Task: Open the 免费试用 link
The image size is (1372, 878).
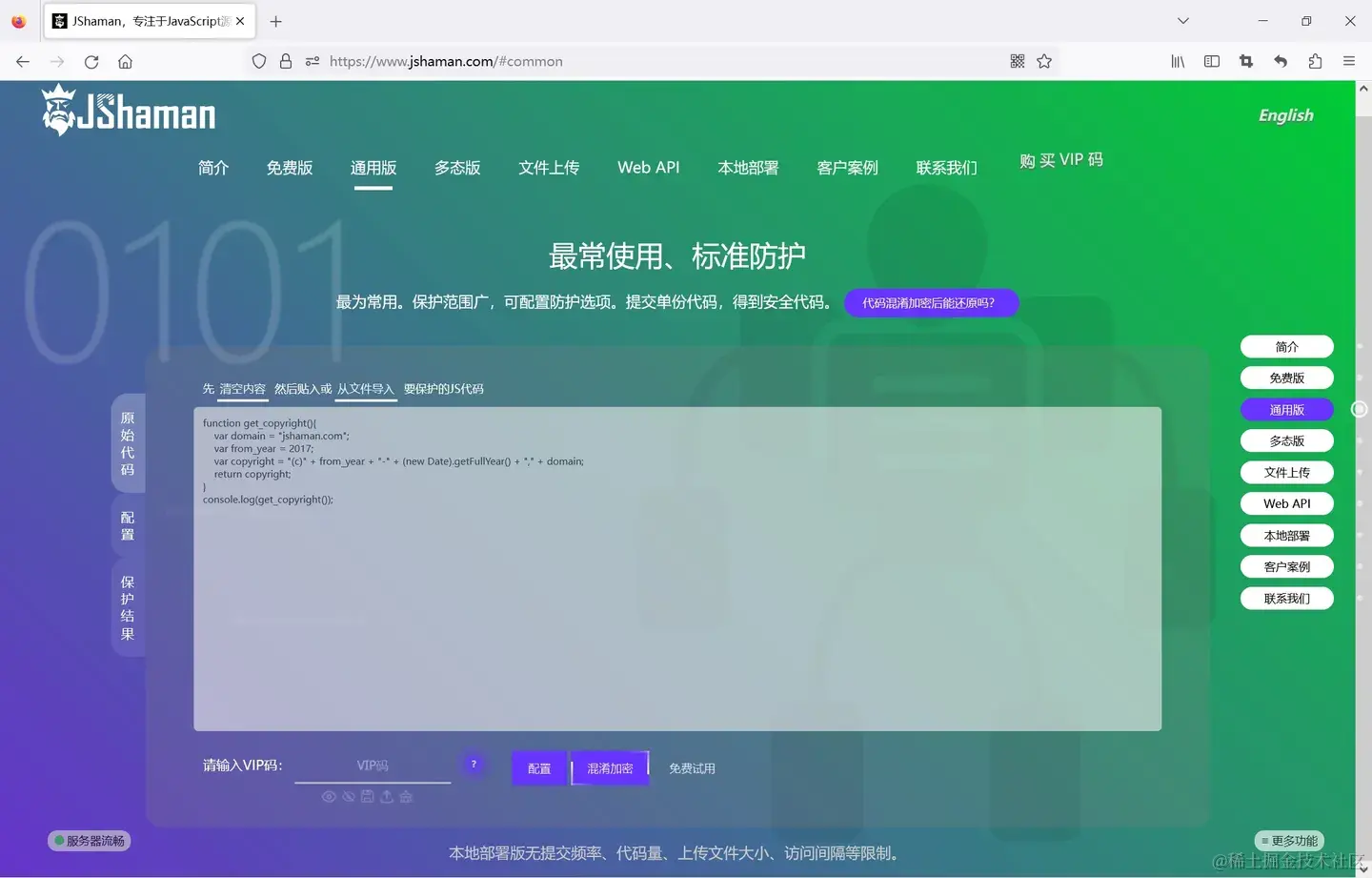Action: click(692, 768)
